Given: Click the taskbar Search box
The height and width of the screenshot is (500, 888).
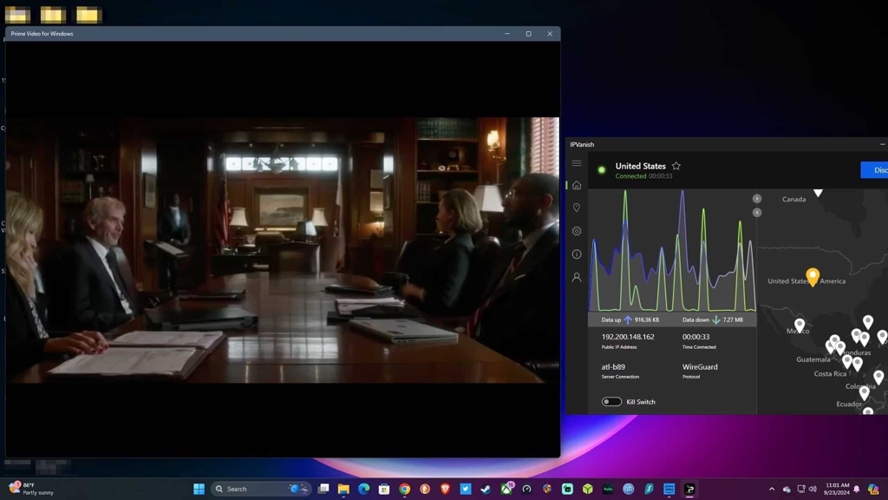Looking at the screenshot, I should click(x=250, y=489).
